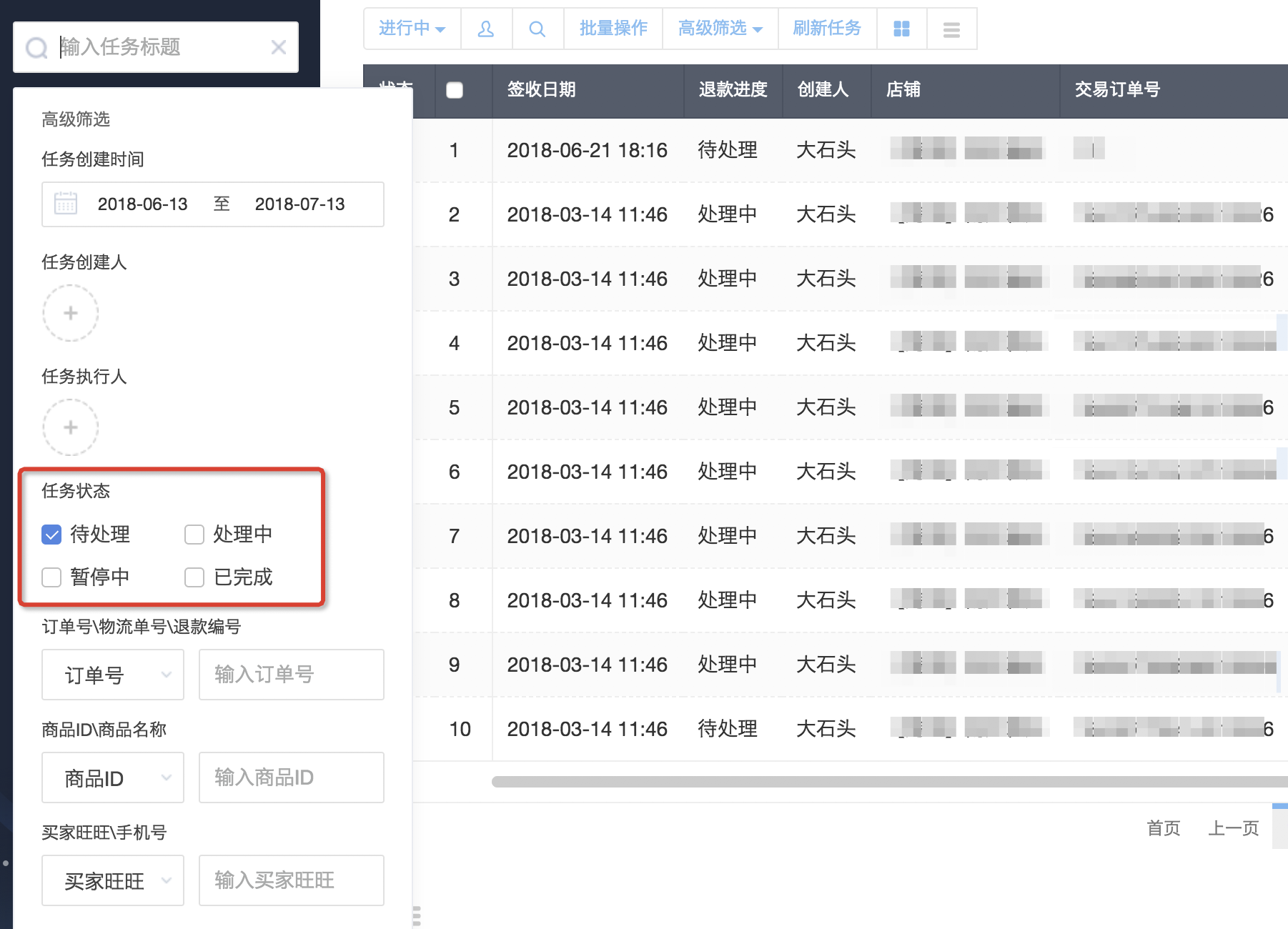
Task: Expand the 订单号 type dropdown
Action: (113, 675)
